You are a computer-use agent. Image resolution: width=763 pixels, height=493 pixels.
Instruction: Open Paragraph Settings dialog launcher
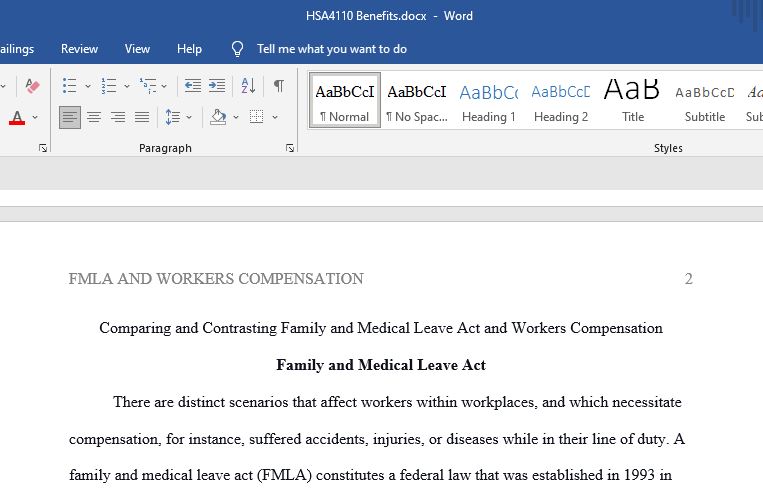pyautogui.click(x=290, y=148)
